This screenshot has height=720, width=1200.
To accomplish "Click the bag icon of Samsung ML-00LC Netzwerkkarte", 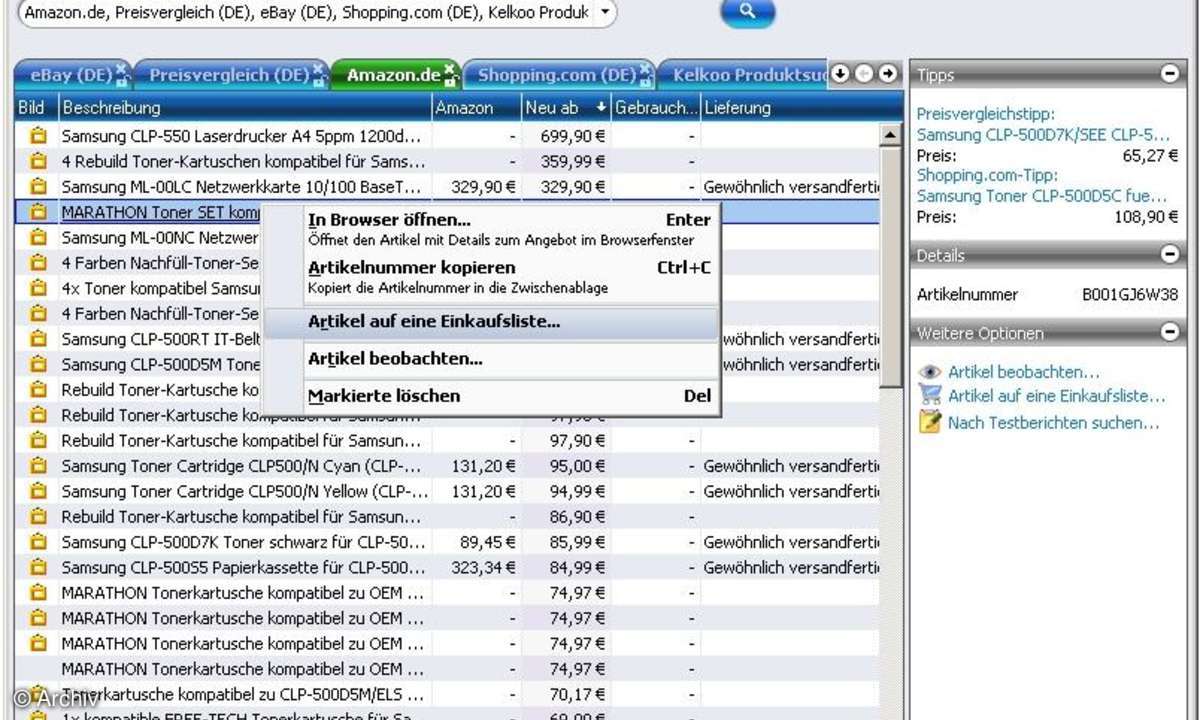I will pyautogui.click(x=38, y=186).
